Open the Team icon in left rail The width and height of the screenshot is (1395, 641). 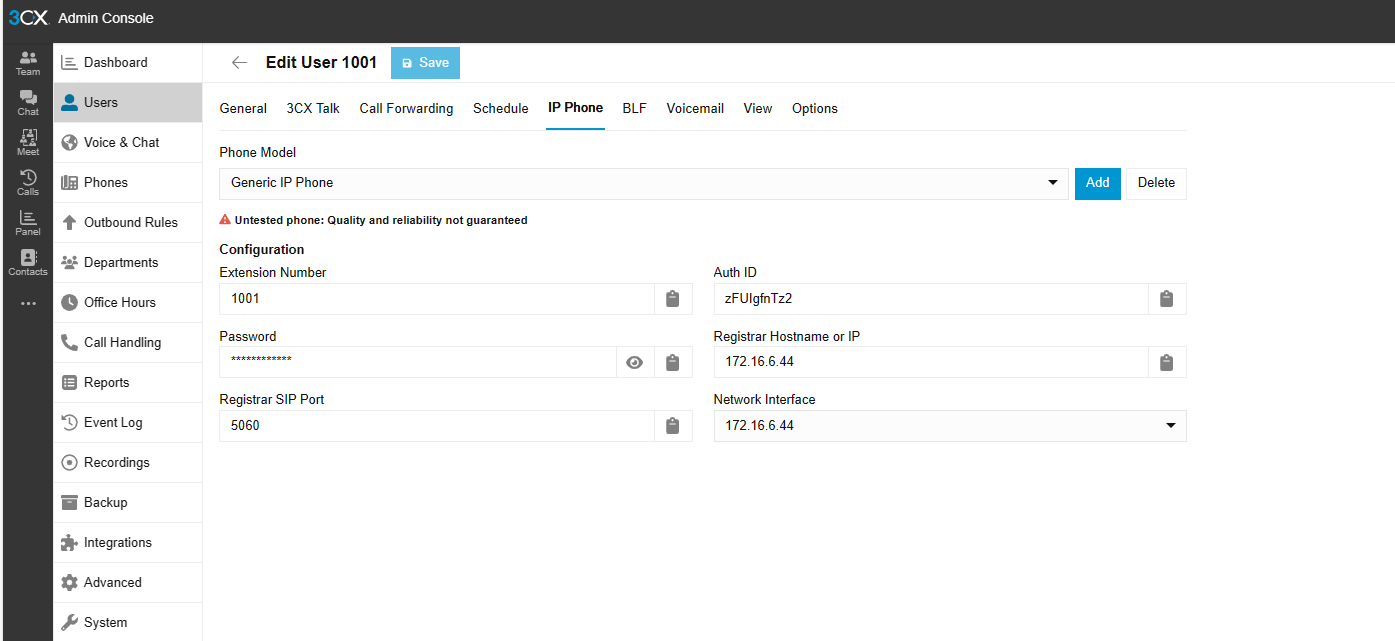[x=28, y=63]
